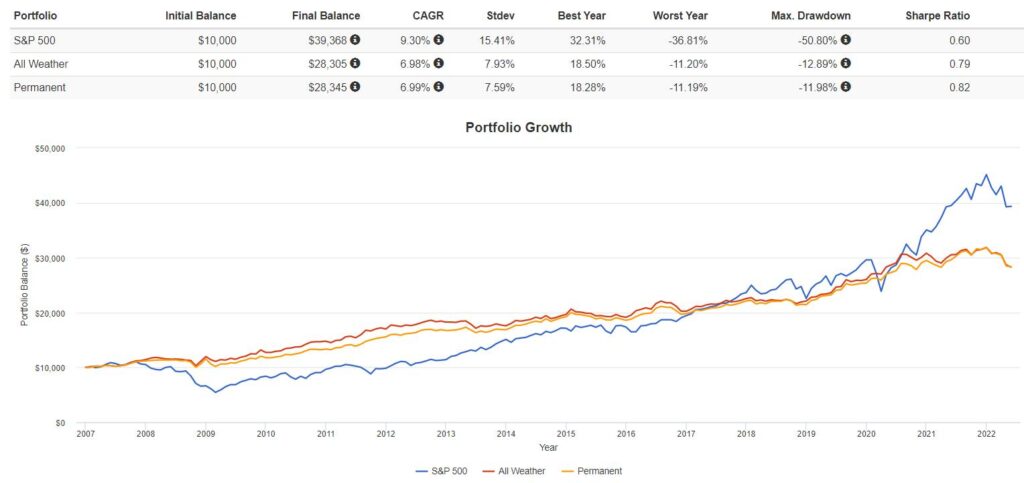Click the Portfolio Growth chart title
The image size is (1024, 483).
(518, 128)
